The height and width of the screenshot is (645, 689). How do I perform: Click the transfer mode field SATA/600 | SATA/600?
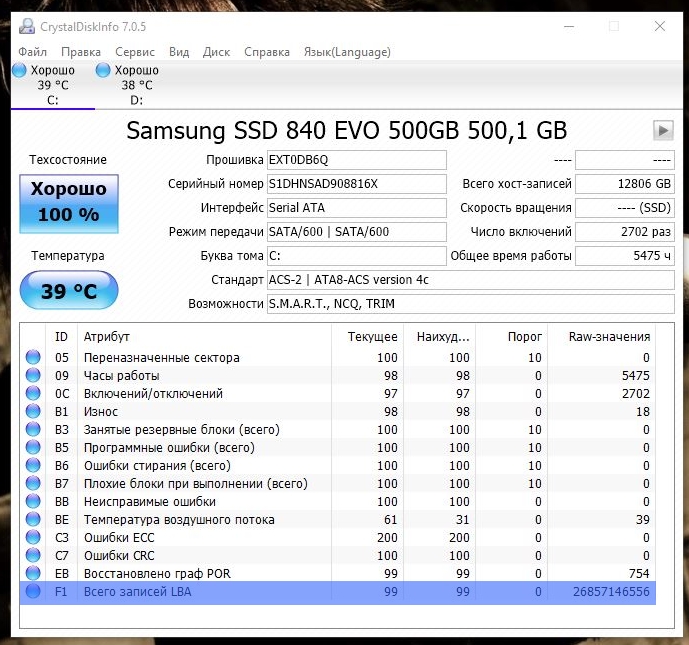pos(357,232)
